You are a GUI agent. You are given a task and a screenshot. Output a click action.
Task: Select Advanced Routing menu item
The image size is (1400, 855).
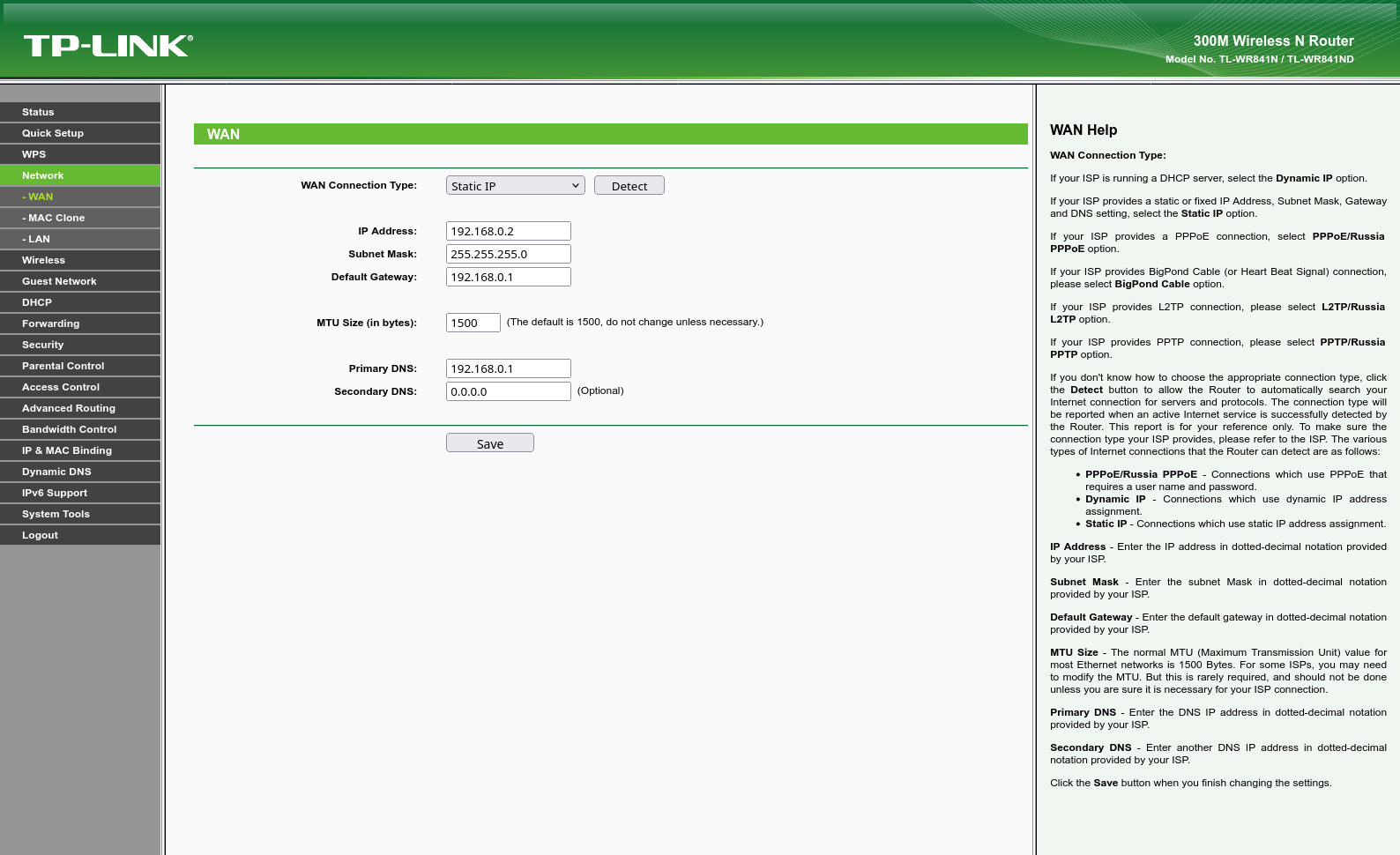(80, 408)
